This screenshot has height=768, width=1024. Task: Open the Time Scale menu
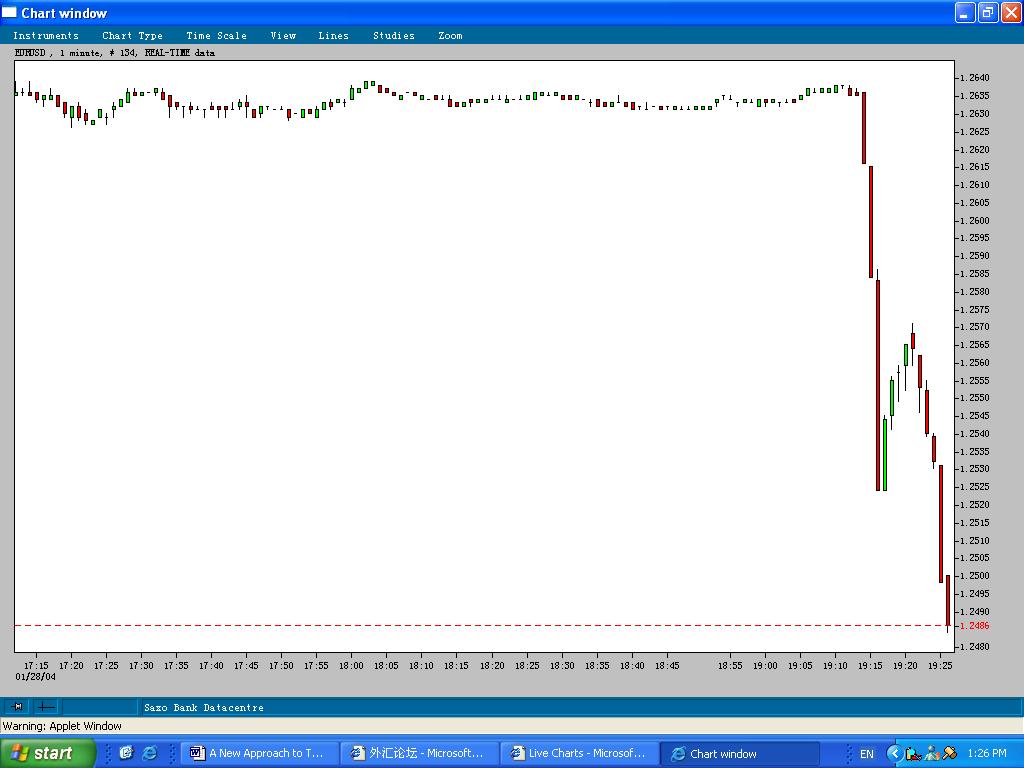click(x=216, y=36)
